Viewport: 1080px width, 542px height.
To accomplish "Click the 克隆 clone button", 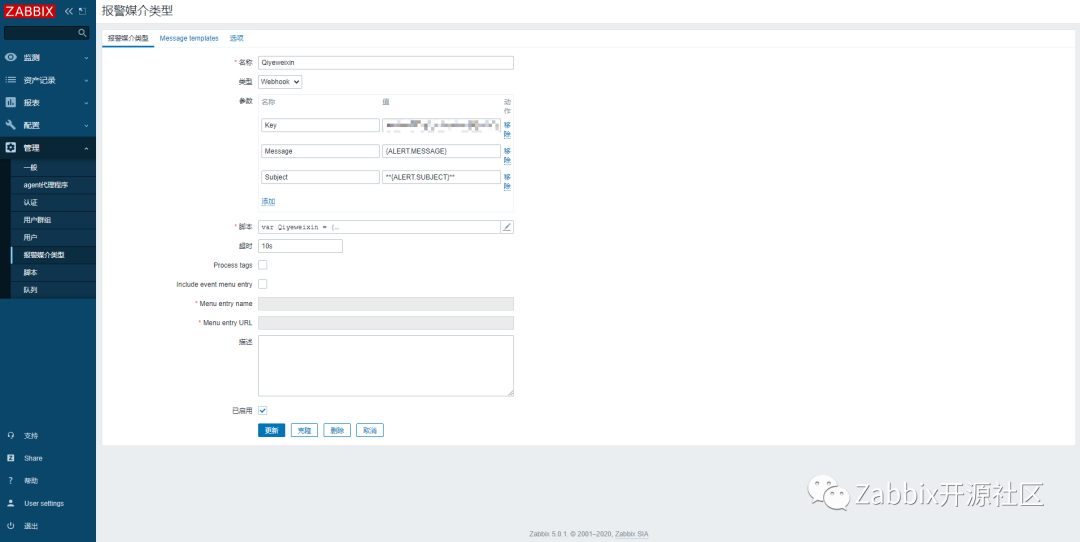I will (304, 430).
